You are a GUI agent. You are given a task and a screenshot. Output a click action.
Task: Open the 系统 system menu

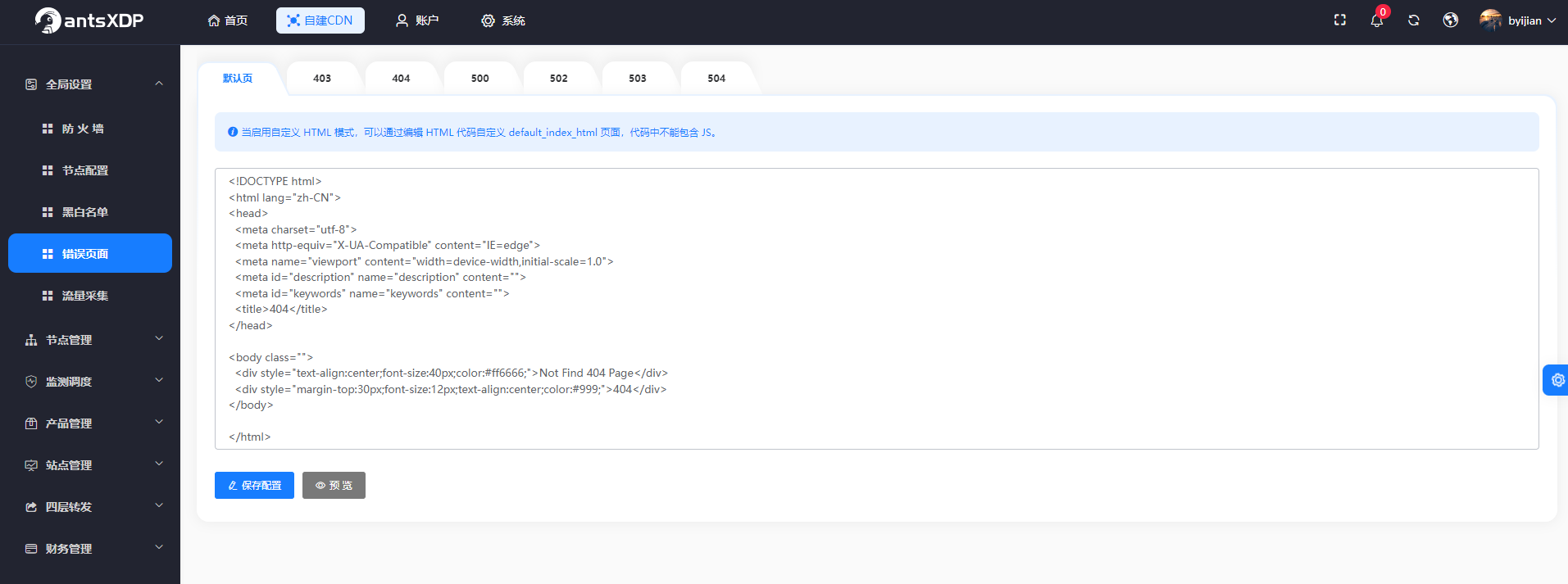pyautogui.click(x=503, y=20)
